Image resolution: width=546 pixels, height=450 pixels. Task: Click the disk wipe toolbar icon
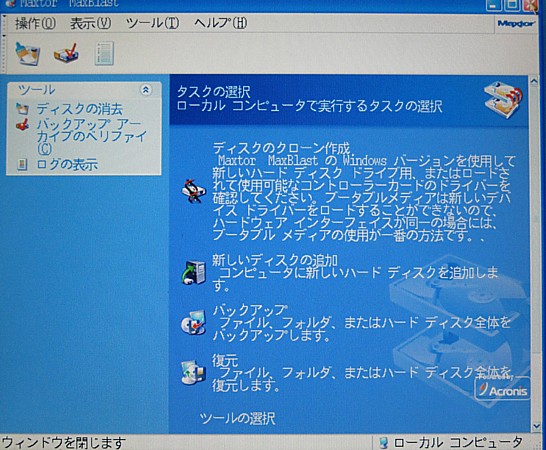tap(28, 53)
